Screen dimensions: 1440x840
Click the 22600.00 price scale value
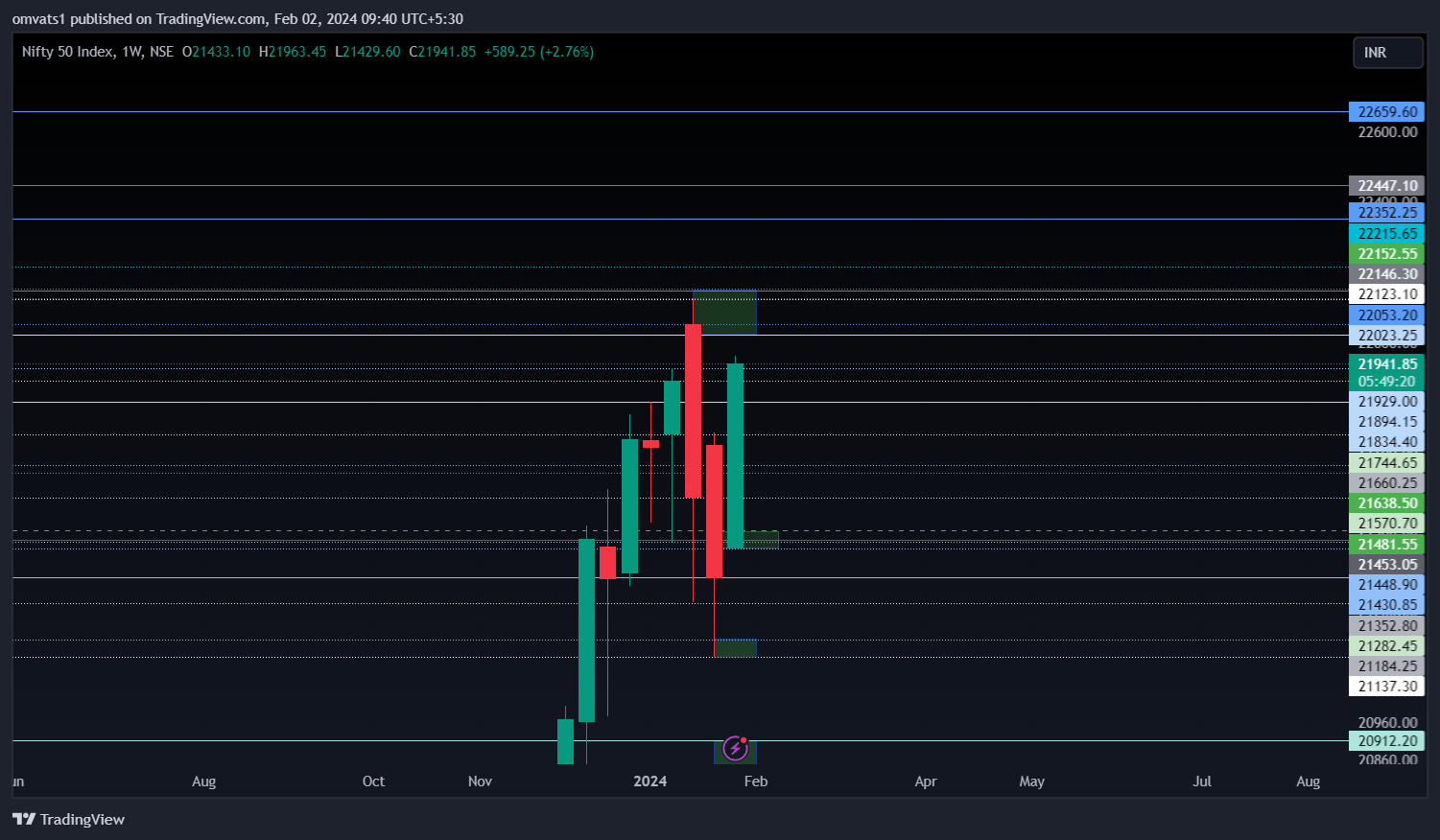(1387, 132)
